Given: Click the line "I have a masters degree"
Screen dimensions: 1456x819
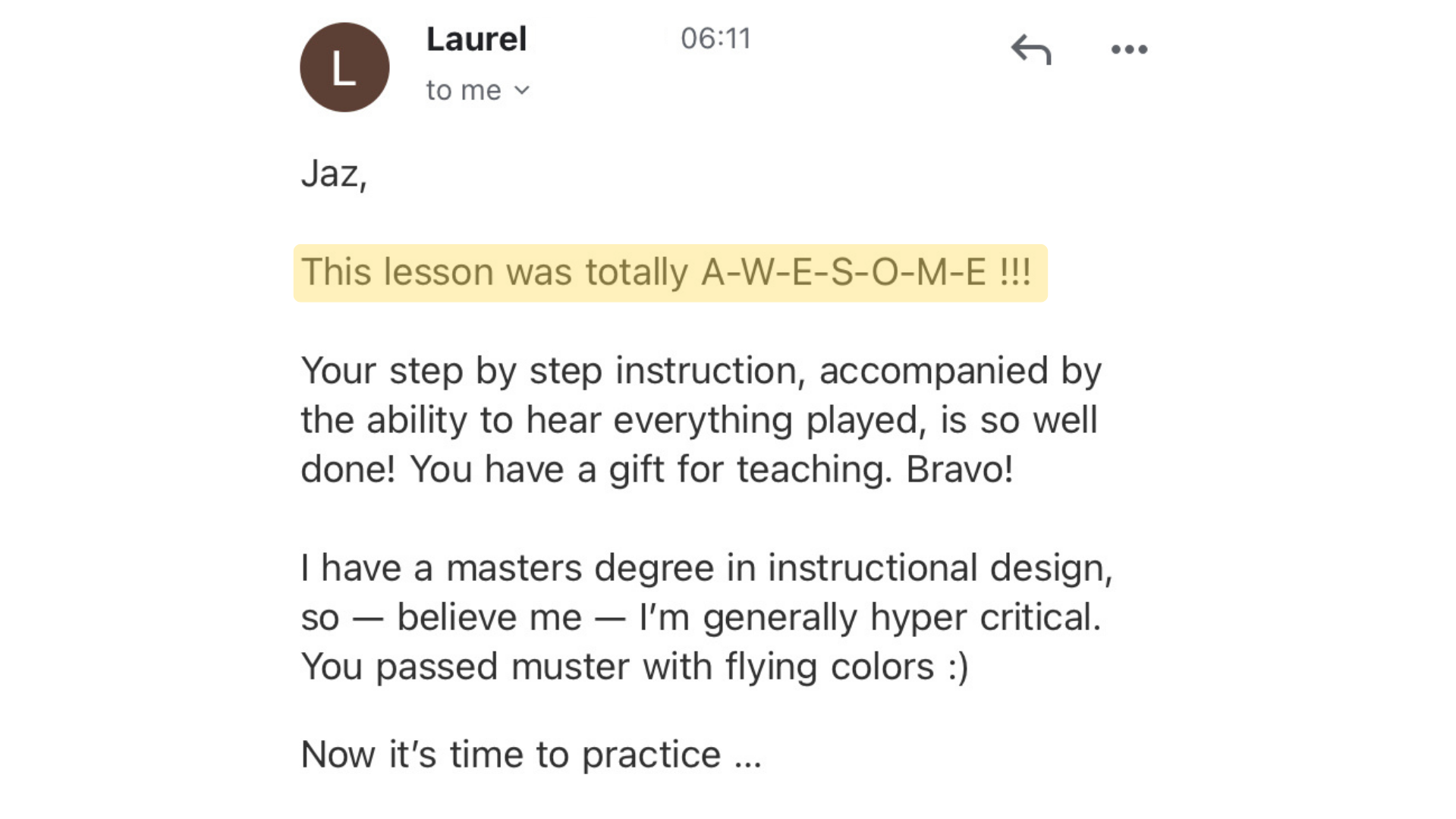Looking at the screenshot, I should [706, 568].
